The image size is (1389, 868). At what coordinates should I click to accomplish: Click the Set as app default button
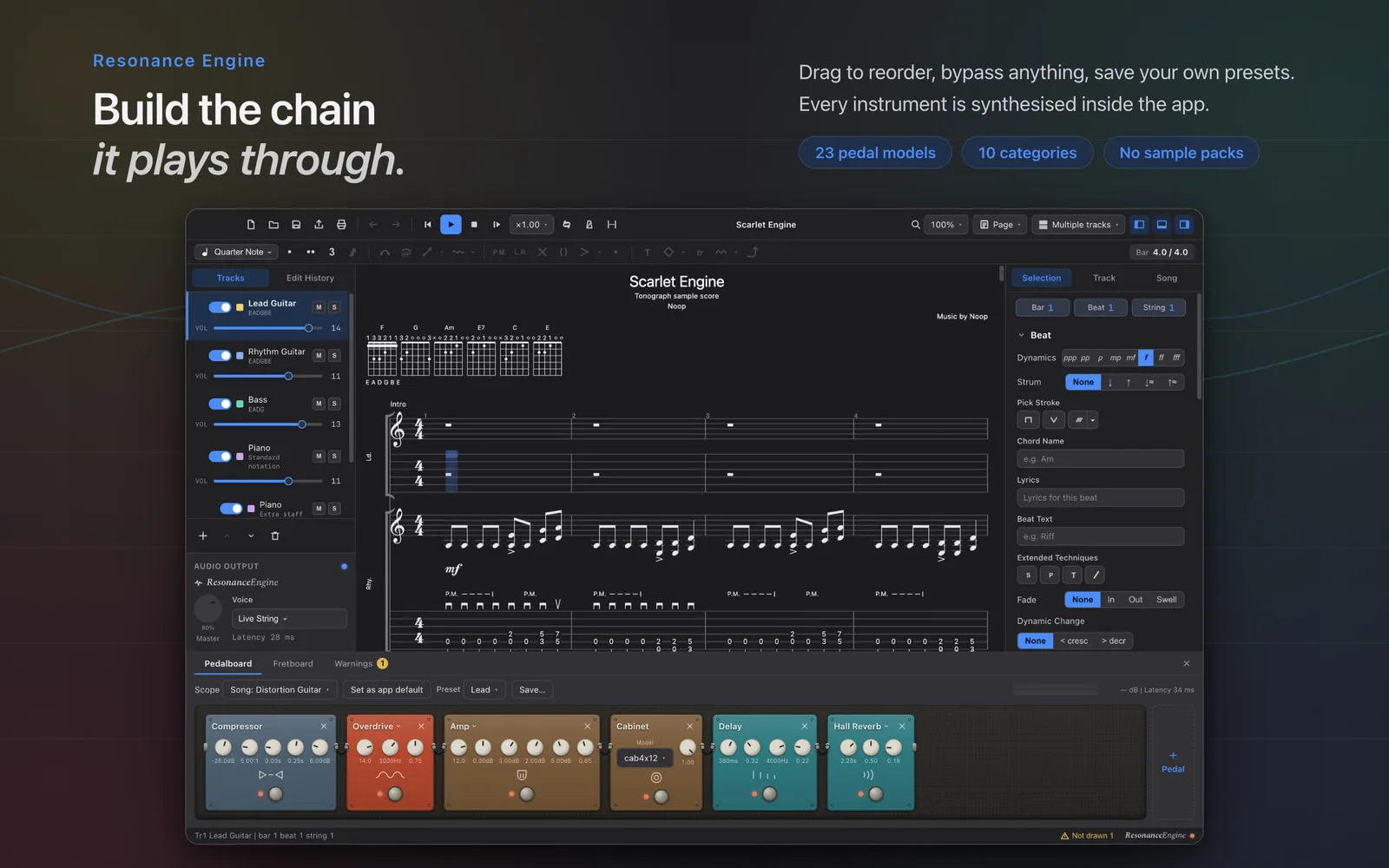click(x=386, y=690)
